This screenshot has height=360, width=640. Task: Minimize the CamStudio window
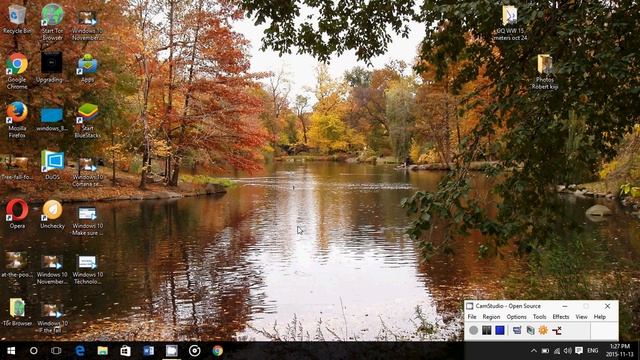coord(564,306)
